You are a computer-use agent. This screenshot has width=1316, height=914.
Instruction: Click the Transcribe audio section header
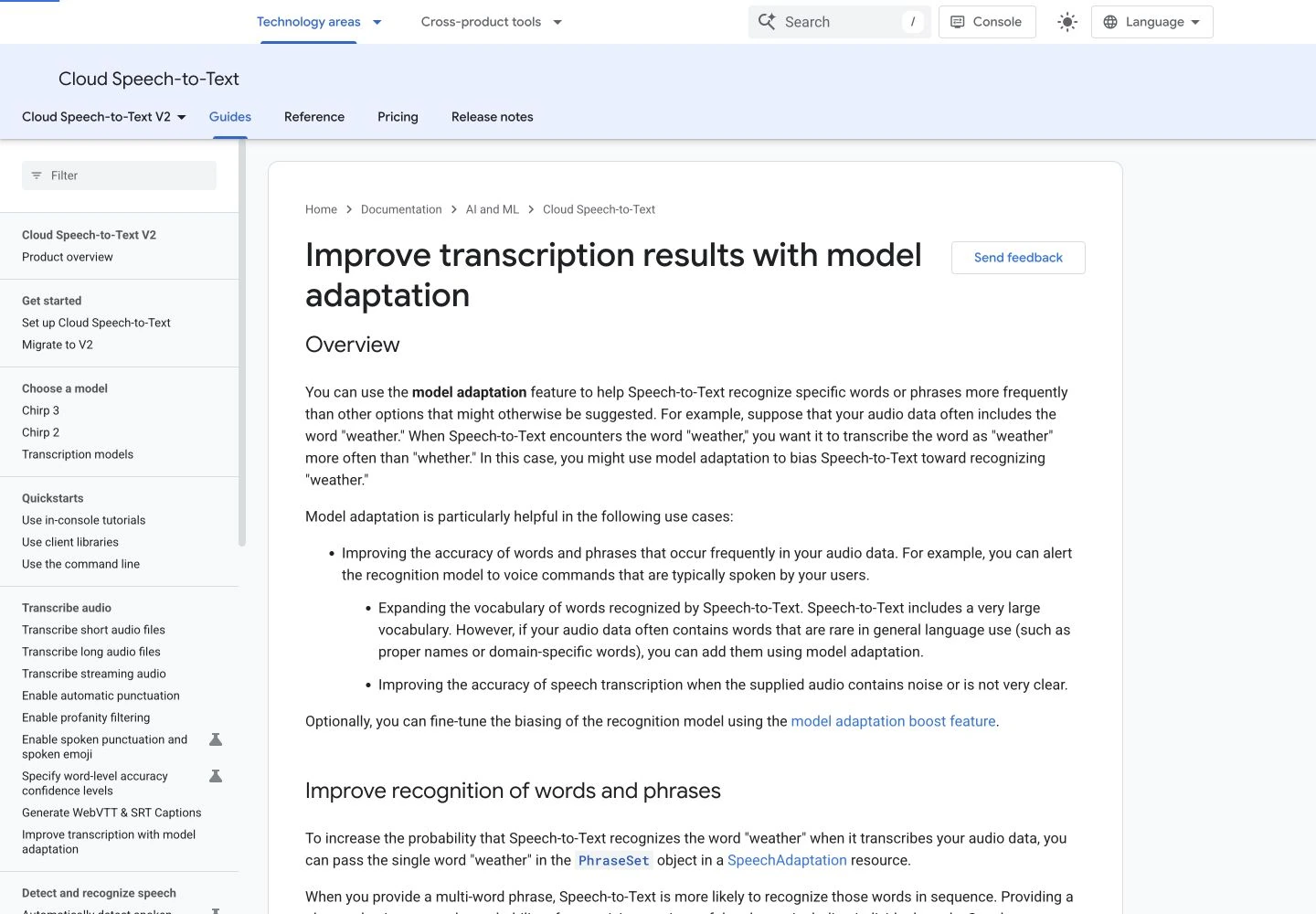tap(67, 608)
